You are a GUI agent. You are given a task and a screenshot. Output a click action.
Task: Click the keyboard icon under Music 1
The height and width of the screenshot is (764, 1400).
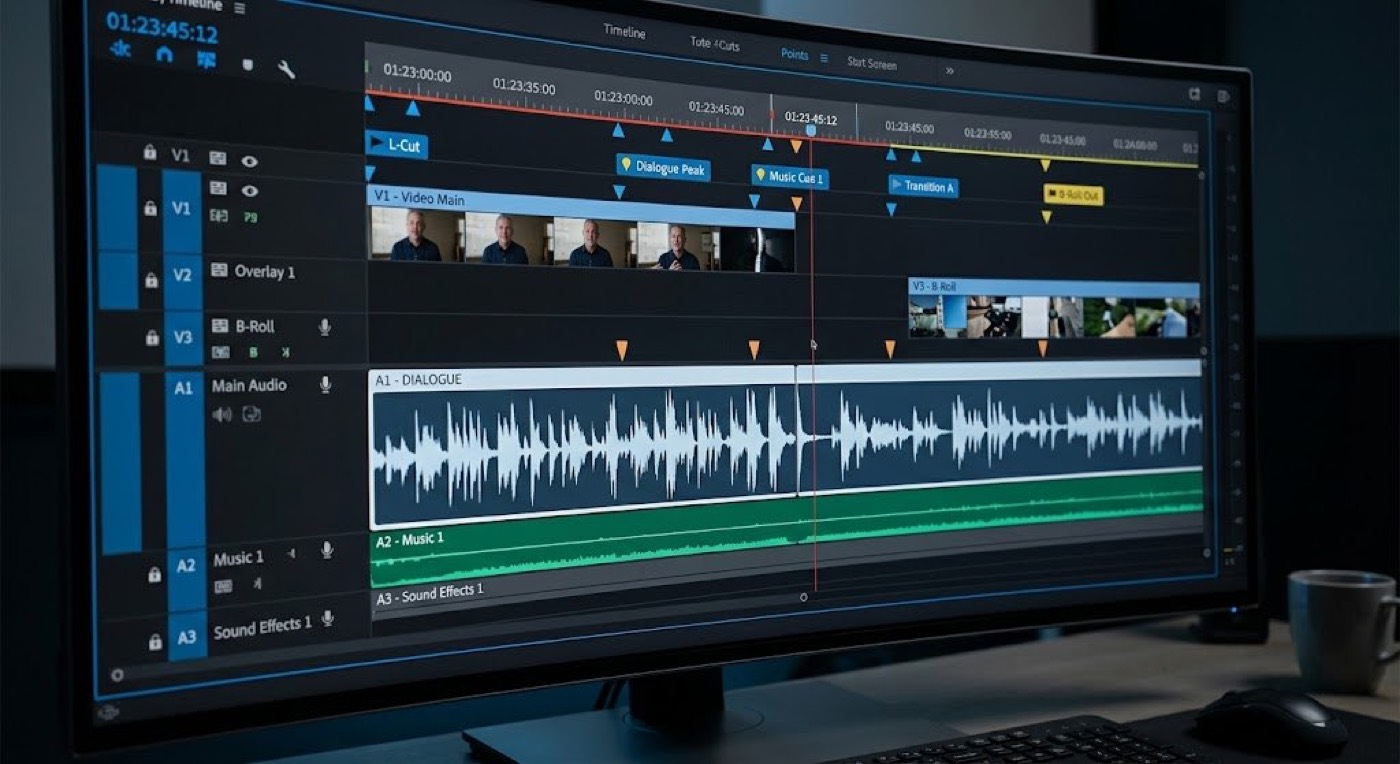(x=223, y=586)
